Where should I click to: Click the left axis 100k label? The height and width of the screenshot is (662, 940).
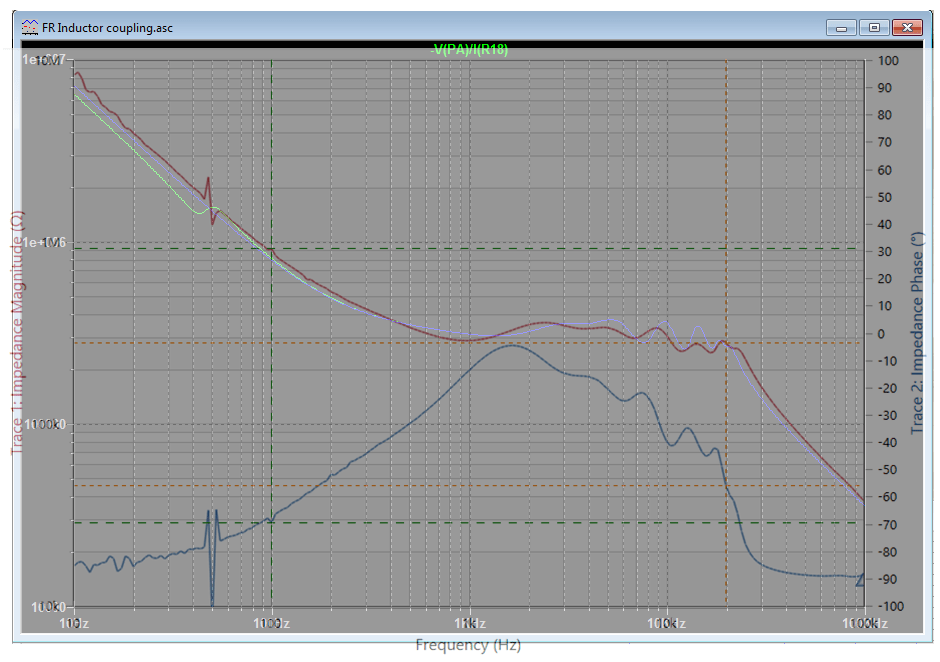click(x=42, y=425)
